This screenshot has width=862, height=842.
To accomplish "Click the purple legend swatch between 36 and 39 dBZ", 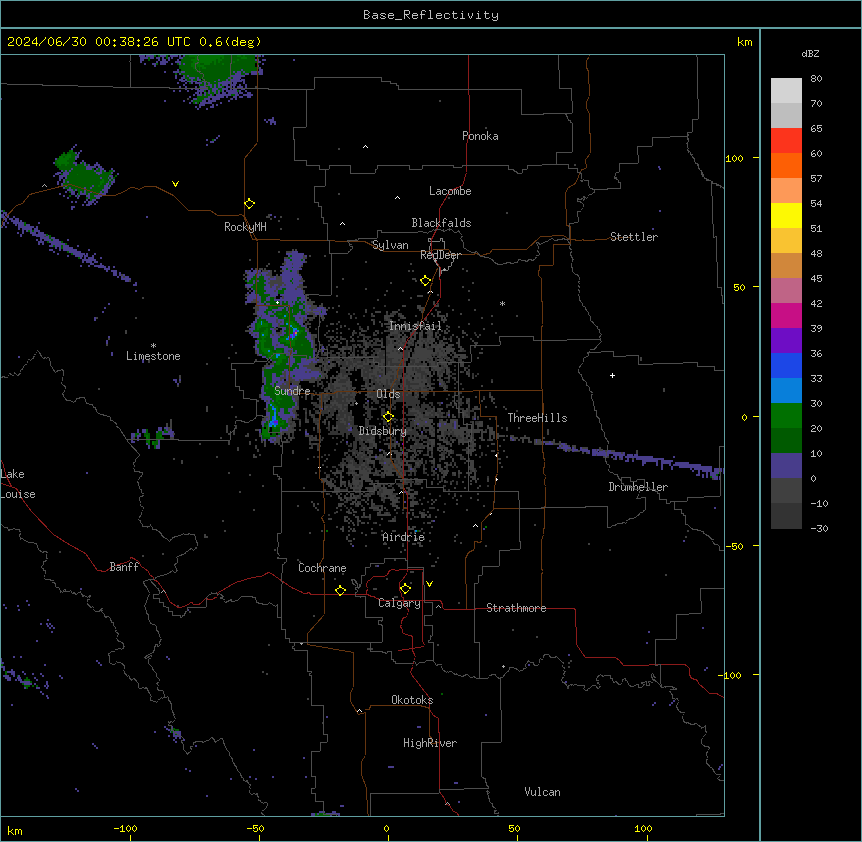I will 786,341.
